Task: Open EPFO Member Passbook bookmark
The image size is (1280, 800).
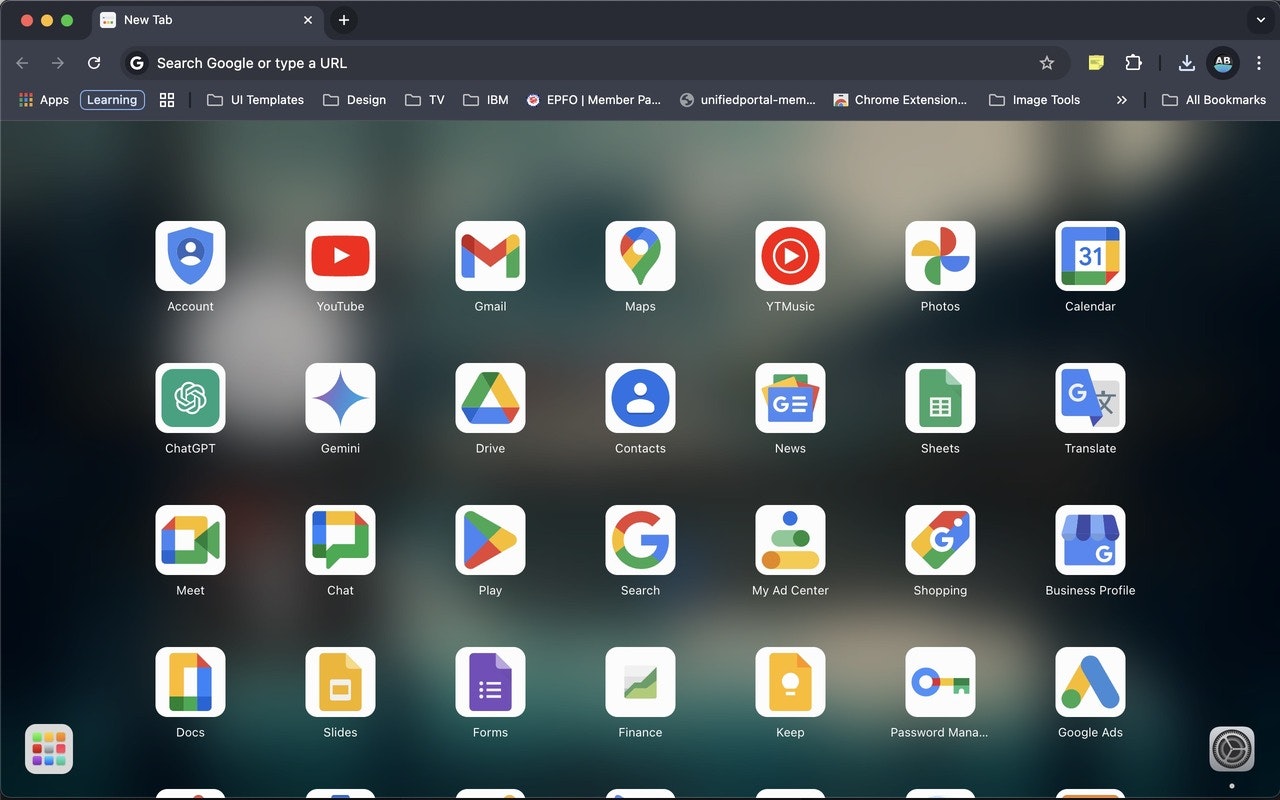Action: [594, 100]
